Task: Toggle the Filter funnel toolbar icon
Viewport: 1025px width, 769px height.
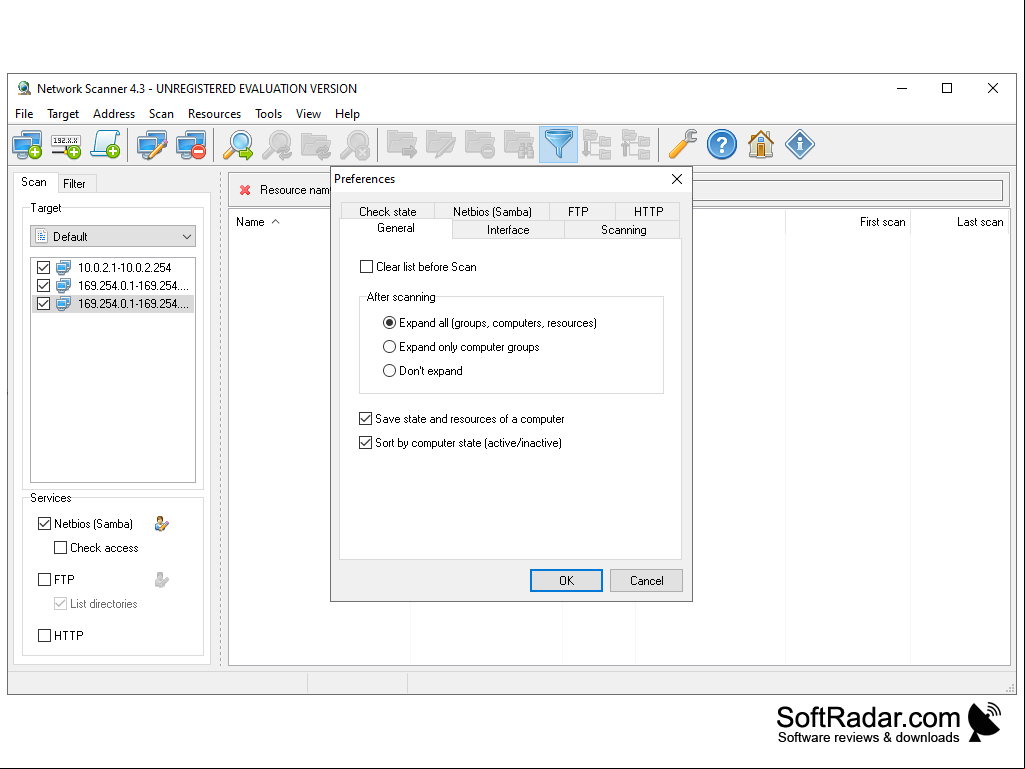Action: (x=558, y=145)
